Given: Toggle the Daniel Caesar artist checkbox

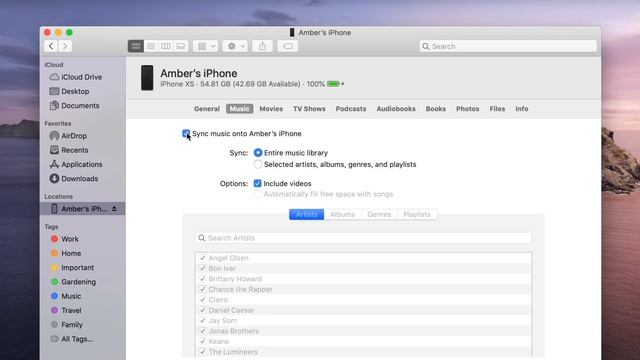Looking at the screenshot, I should pos(202,310).
